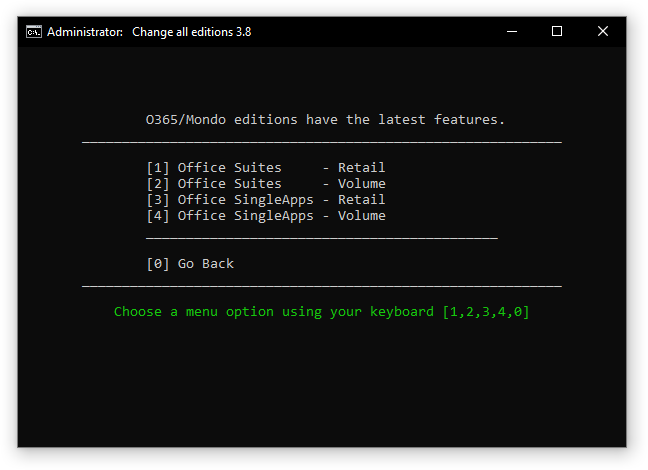648x470 pixels.
Task: Select the Office Suites - Volume option line
Action: 265,184
